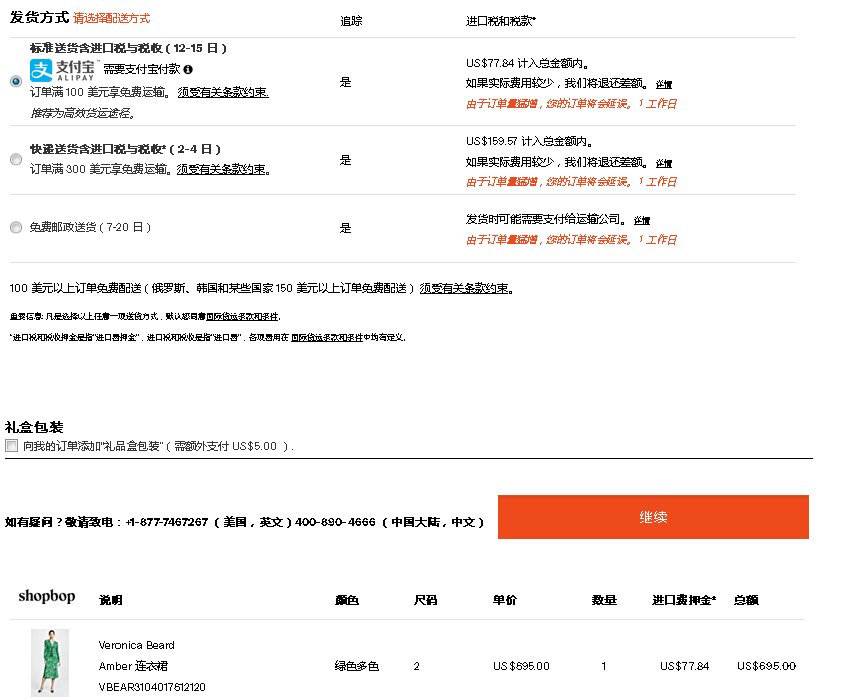The image size is (844, 700).
Task: Click the quantity value 1
Action: [604, 667]
